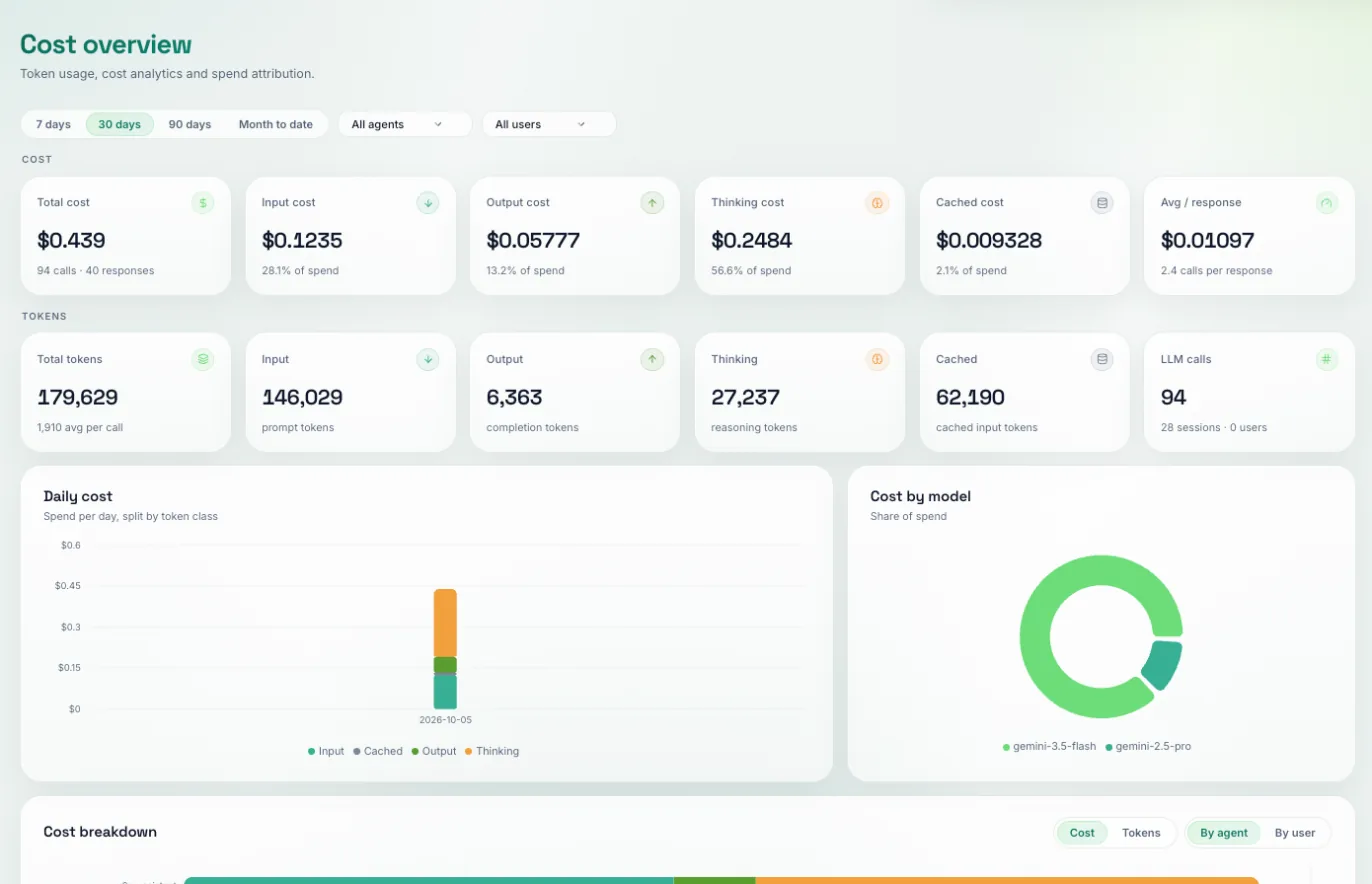Screen dimensions: 1372x884
Task: Select the 30 days range
Action: click(x=120, y=124)
